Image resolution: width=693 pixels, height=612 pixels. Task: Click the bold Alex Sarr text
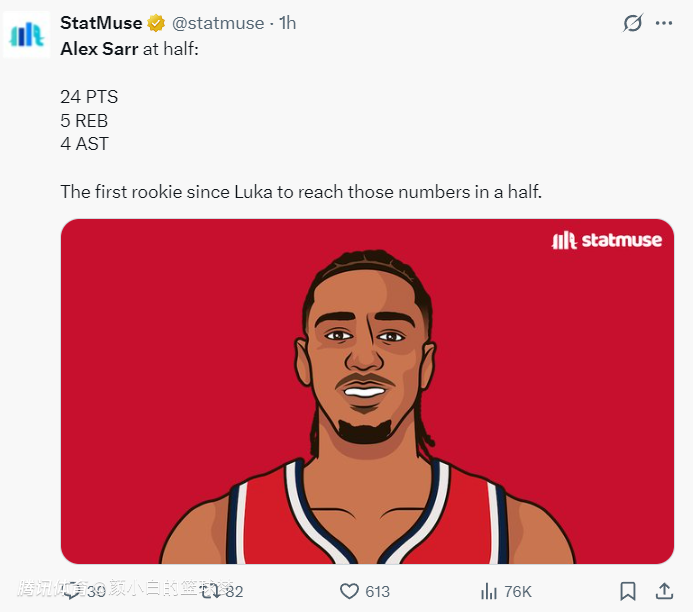99,47
